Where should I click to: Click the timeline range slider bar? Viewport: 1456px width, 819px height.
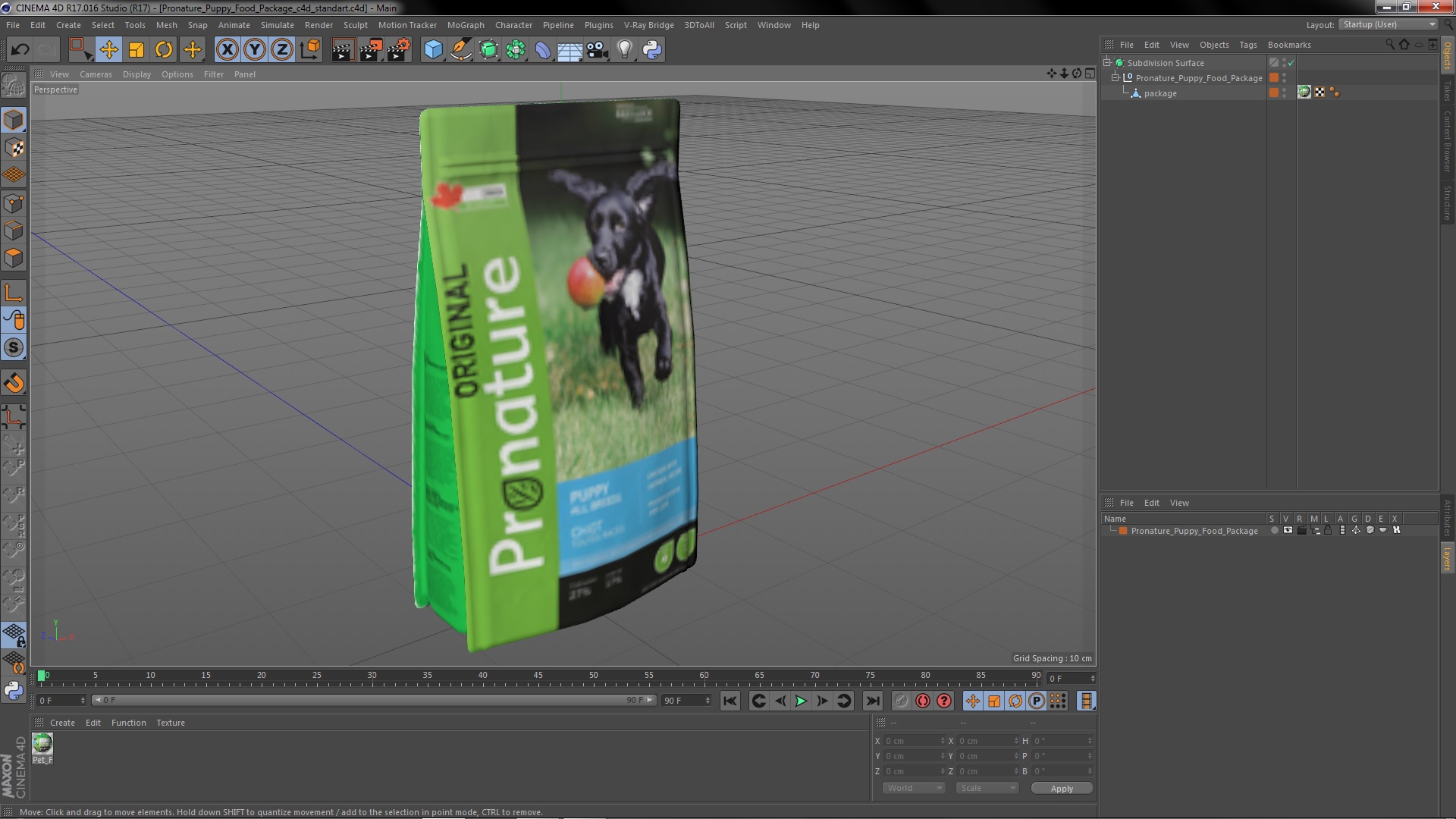pyautogui.click(x=373, y=701)
